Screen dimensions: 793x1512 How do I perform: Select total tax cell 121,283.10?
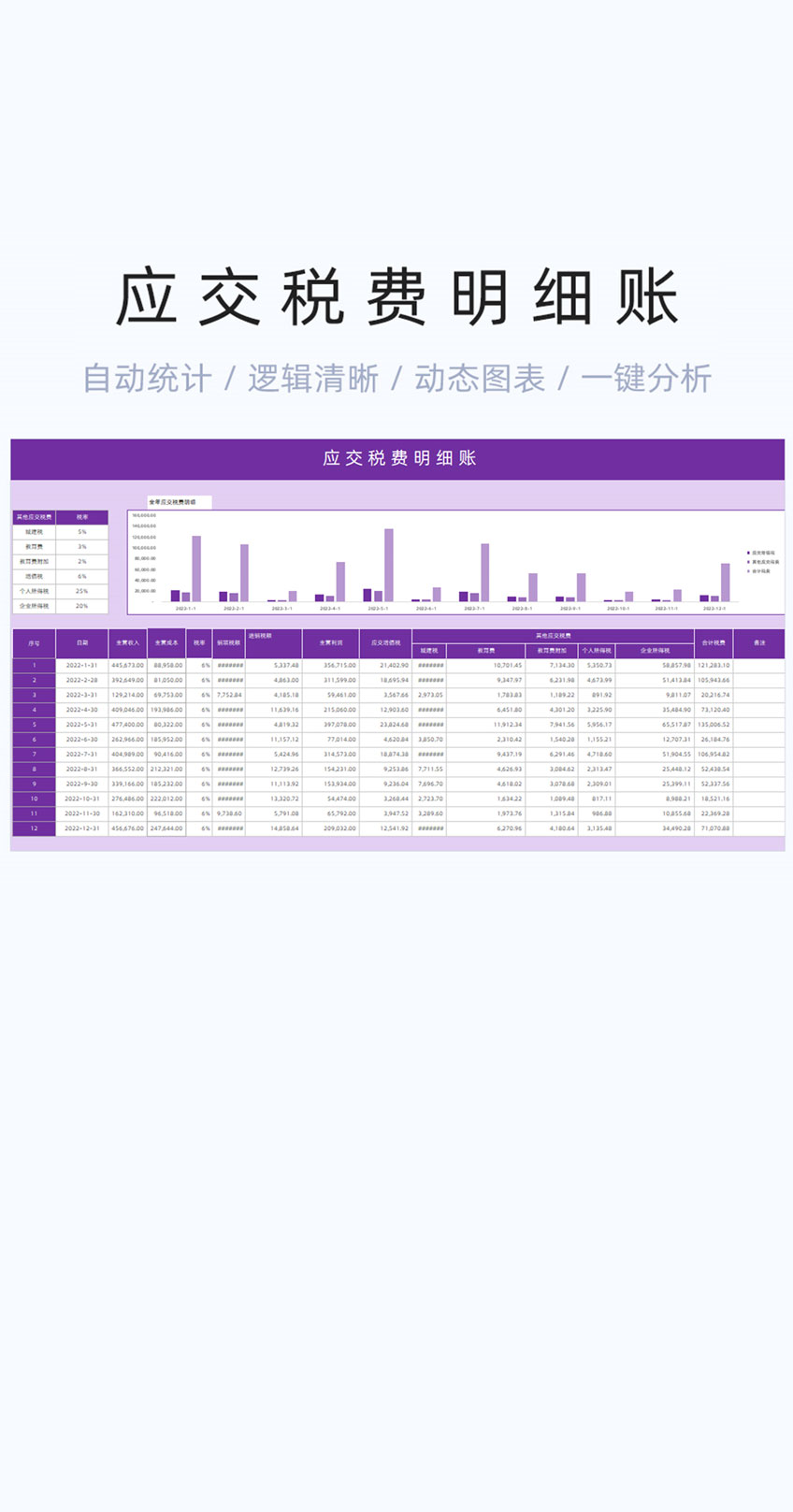(714, 666)
